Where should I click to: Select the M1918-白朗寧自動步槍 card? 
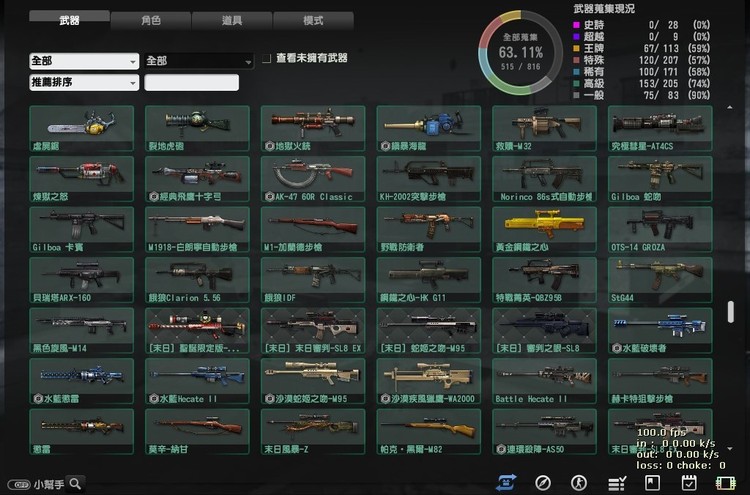pos(198,230)
